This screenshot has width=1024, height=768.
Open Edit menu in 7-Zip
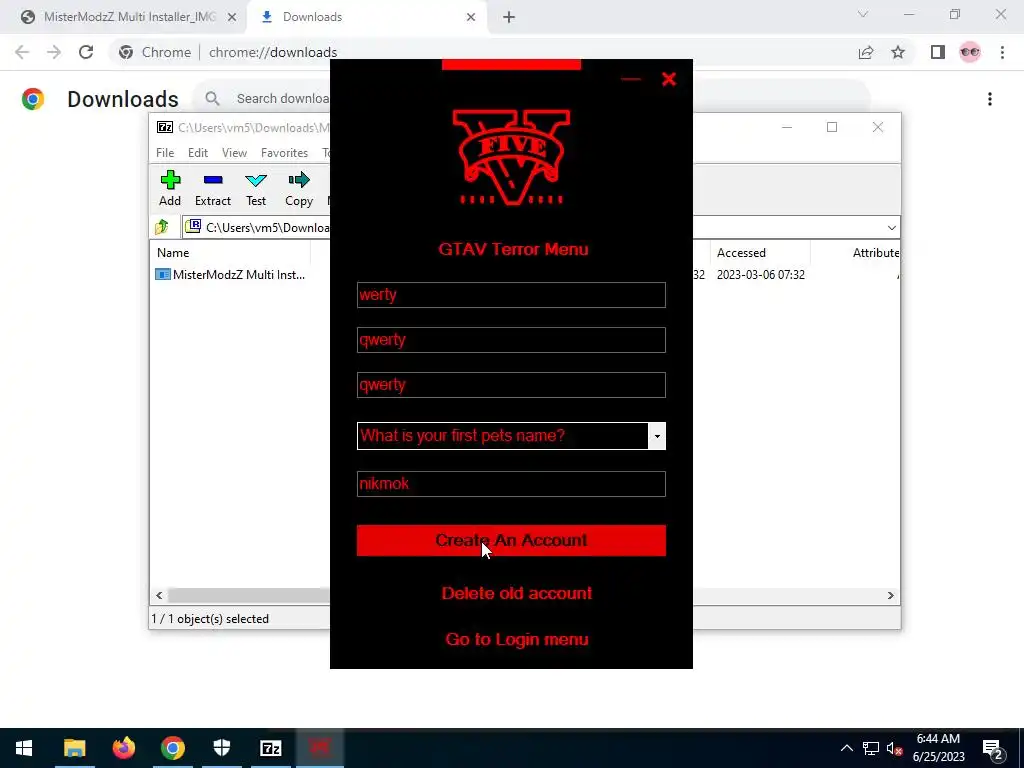click(x=198, y=153)
